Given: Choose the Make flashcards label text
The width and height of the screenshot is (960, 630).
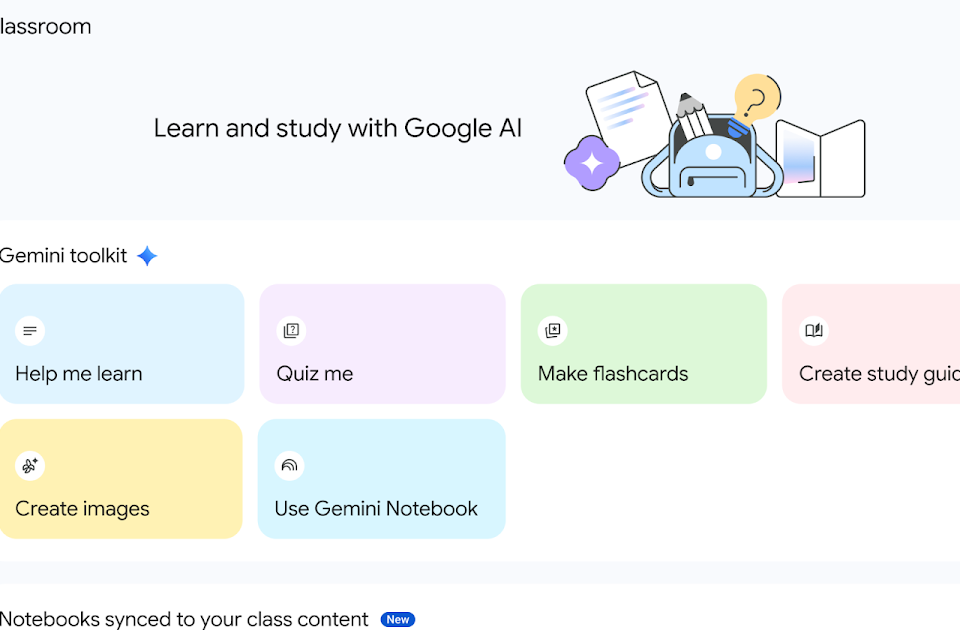Looking at the screenshot, I should click(613, 373).
